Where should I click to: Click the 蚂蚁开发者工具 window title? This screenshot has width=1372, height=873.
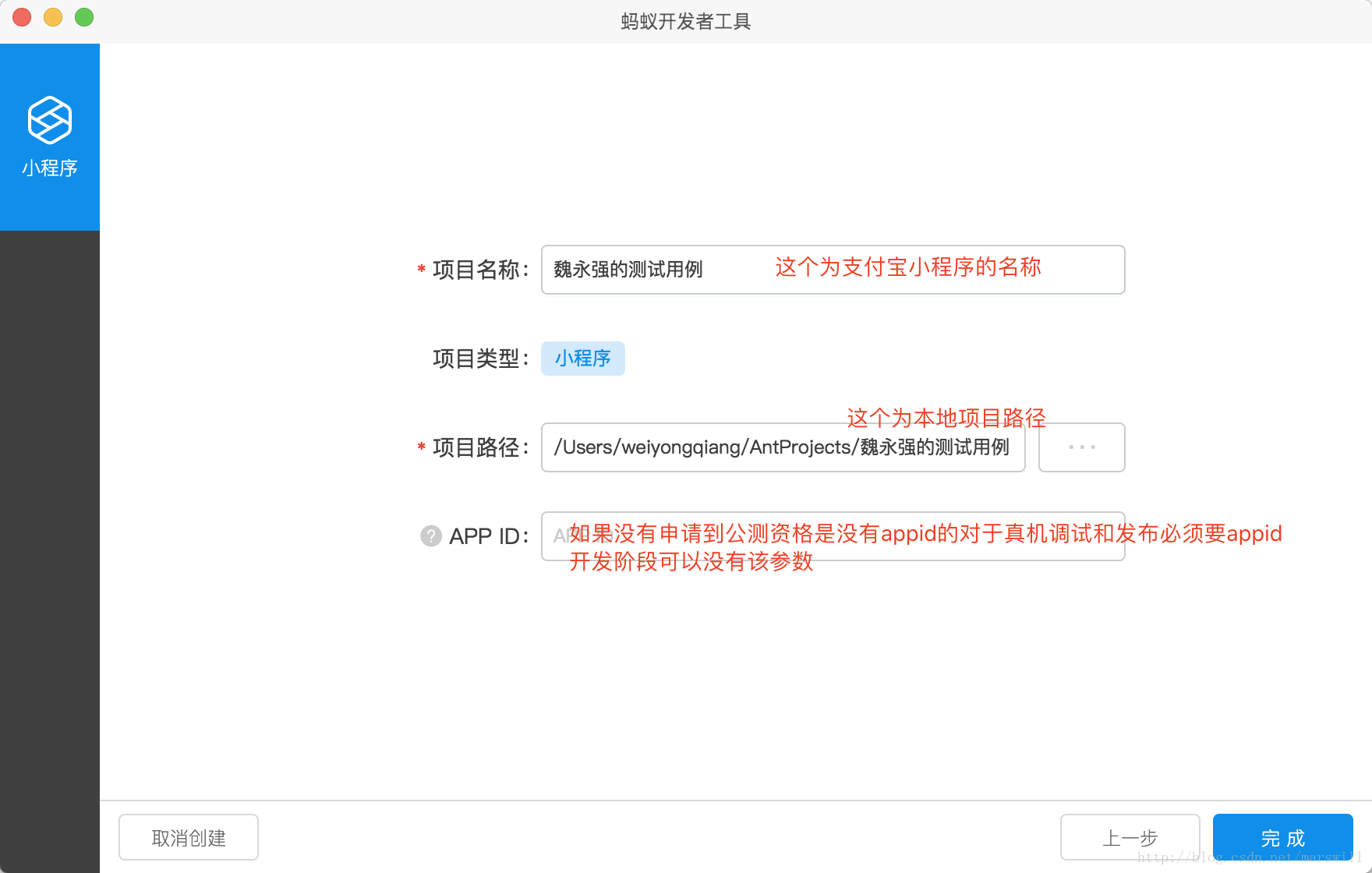pyautogui.click(x=686, y=22)
